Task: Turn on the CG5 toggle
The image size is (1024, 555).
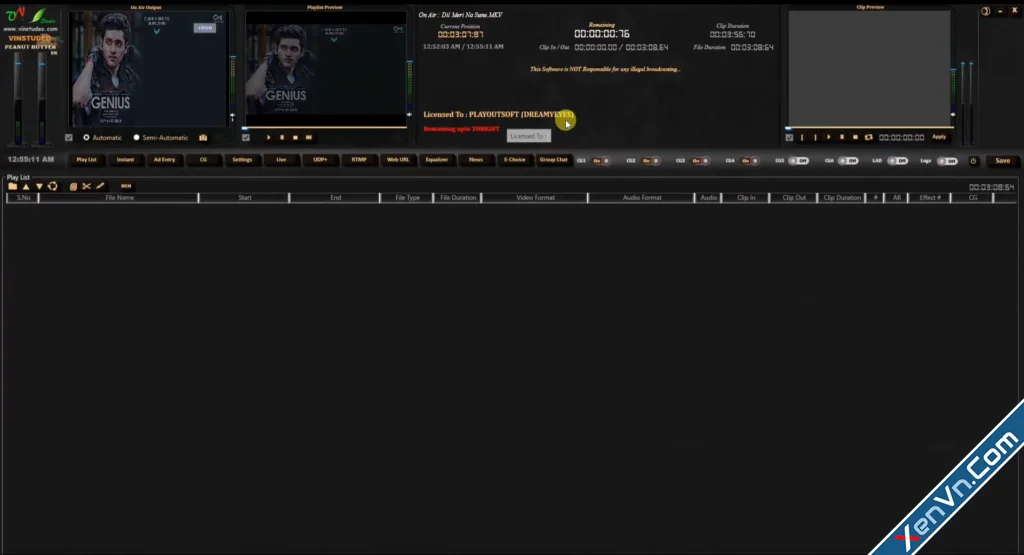Action: [799, 161]
